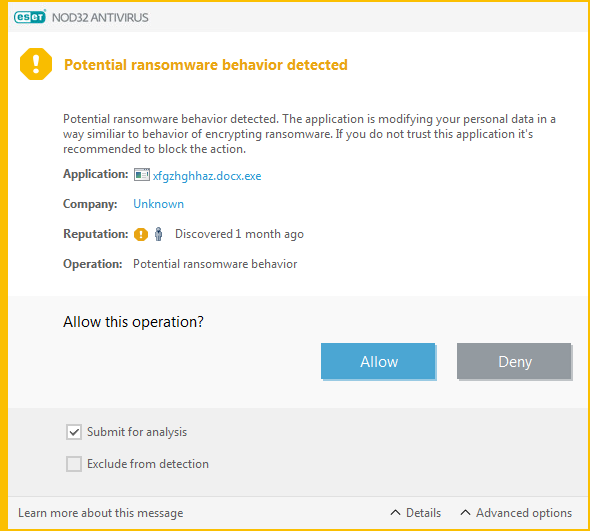Expand the Details section

pos(415,513)
